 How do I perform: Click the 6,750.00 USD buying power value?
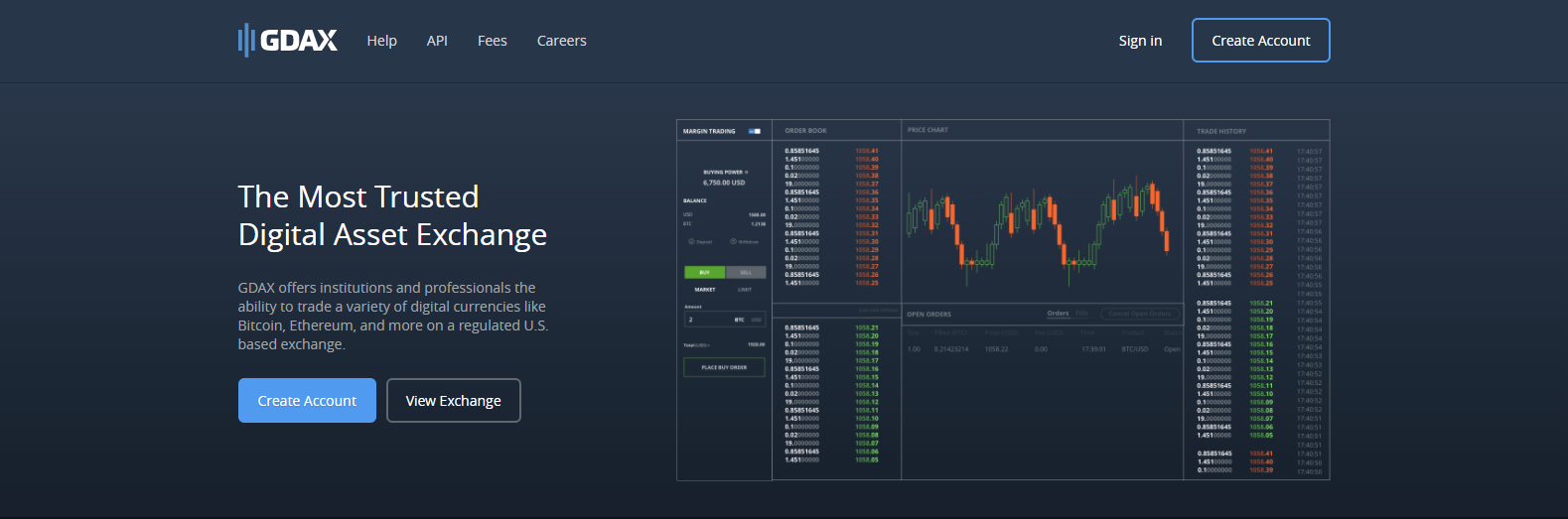(724, 183)
